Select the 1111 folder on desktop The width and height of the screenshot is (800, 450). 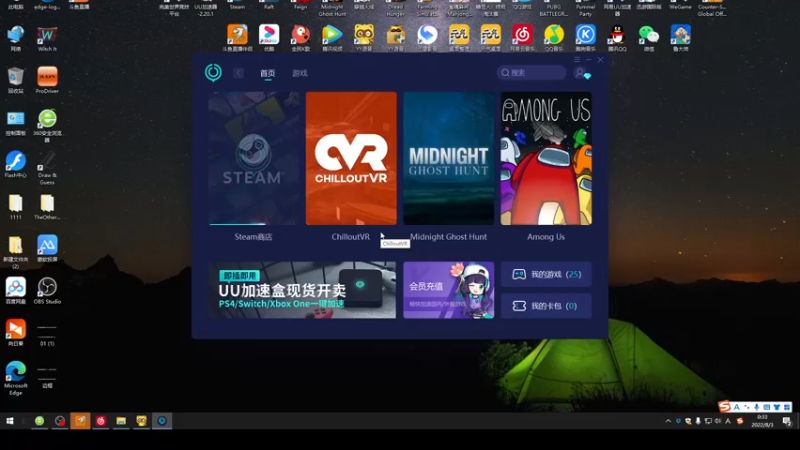point(15,207)
